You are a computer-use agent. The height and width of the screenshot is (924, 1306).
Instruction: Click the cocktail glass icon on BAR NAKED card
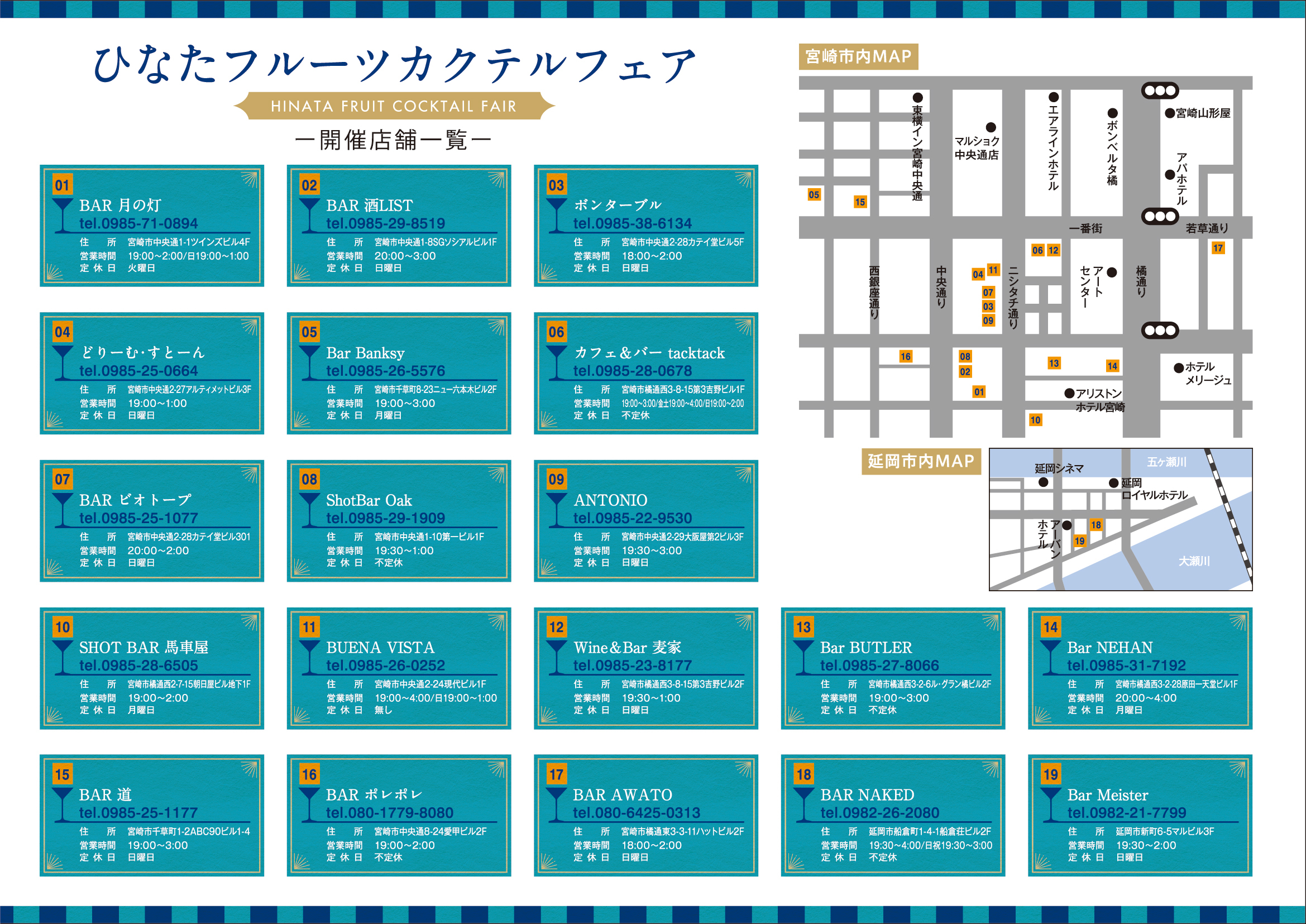click(803, 805)
